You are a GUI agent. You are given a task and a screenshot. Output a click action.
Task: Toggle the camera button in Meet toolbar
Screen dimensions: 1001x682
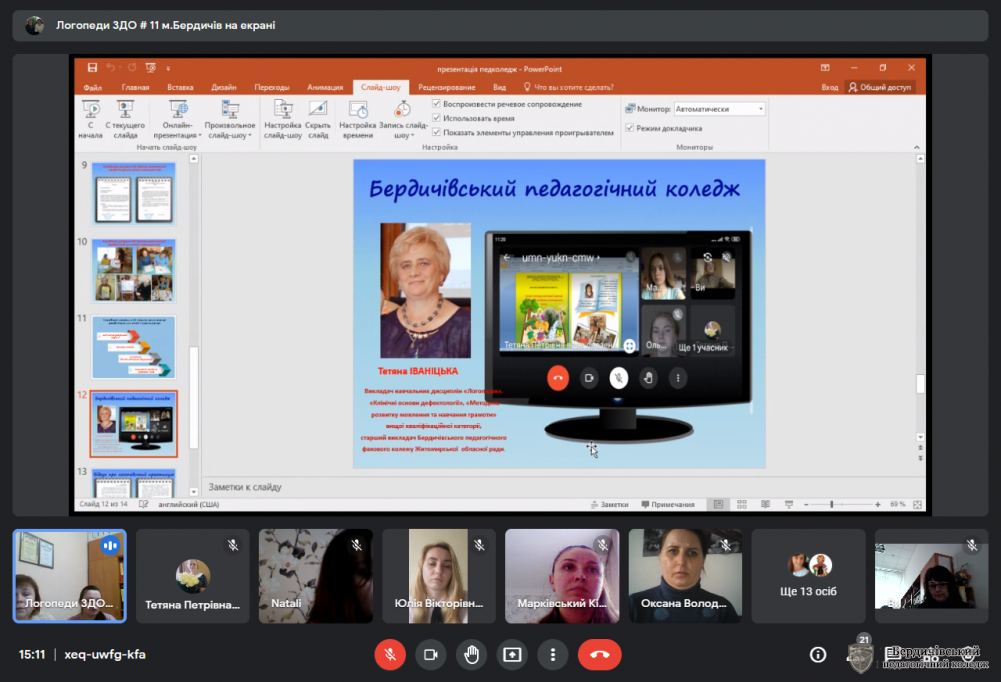[431, 654]
